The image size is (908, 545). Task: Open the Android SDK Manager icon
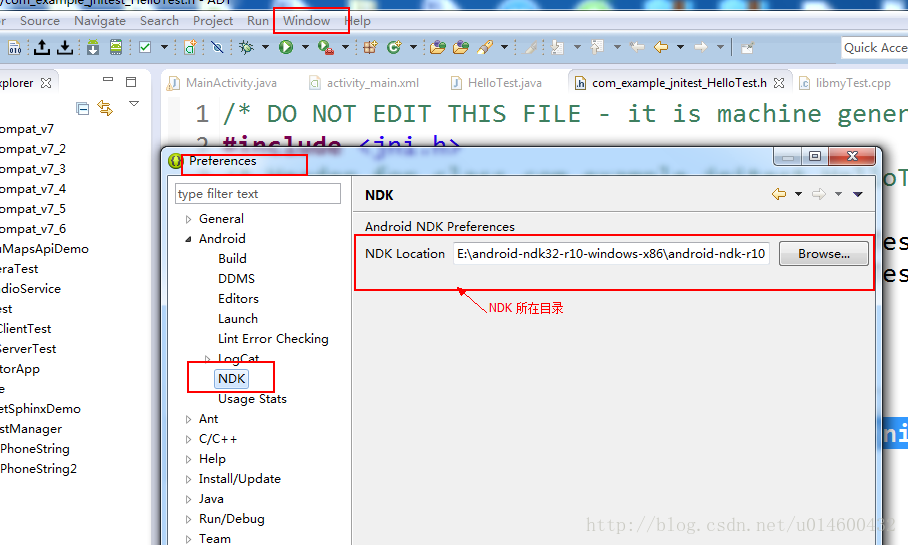[93, 47]
